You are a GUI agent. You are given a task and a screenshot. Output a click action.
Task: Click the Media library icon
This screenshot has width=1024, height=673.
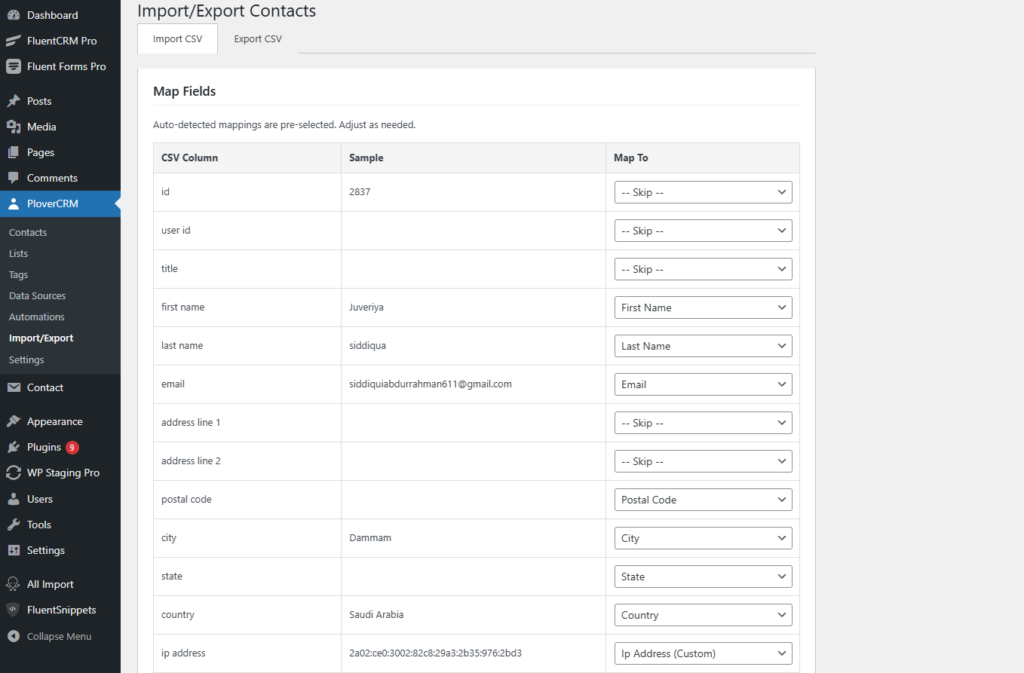point(13,127)
